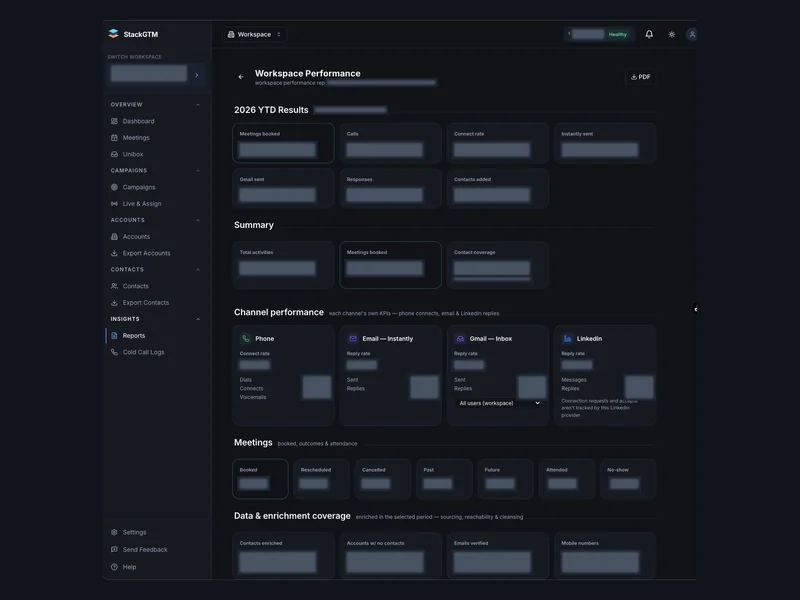Click the Unibox inbox icon
The width and height of the screenshot is (800, 600).
(114, 154)
